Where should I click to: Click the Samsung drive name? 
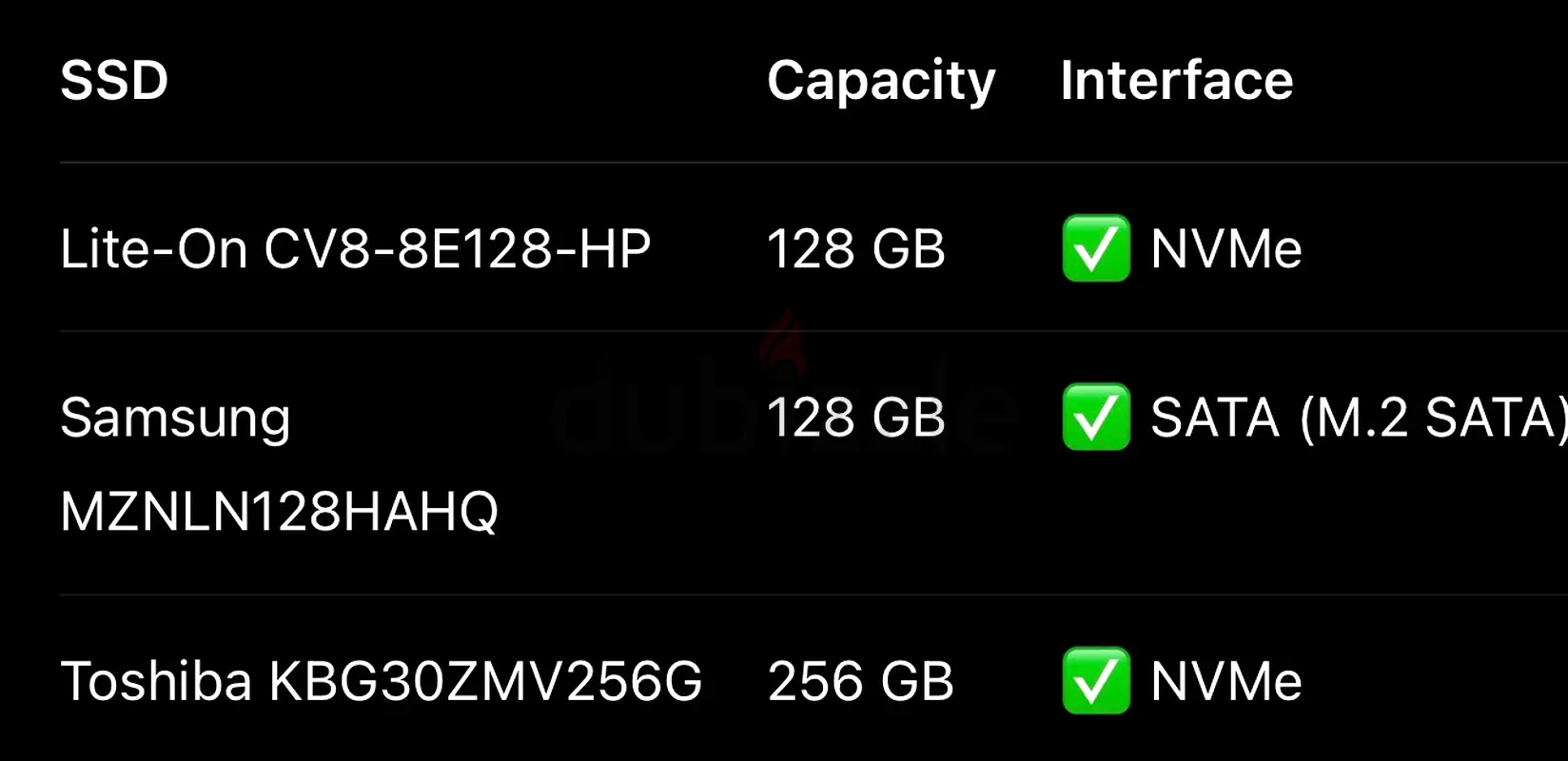(175, 420)
